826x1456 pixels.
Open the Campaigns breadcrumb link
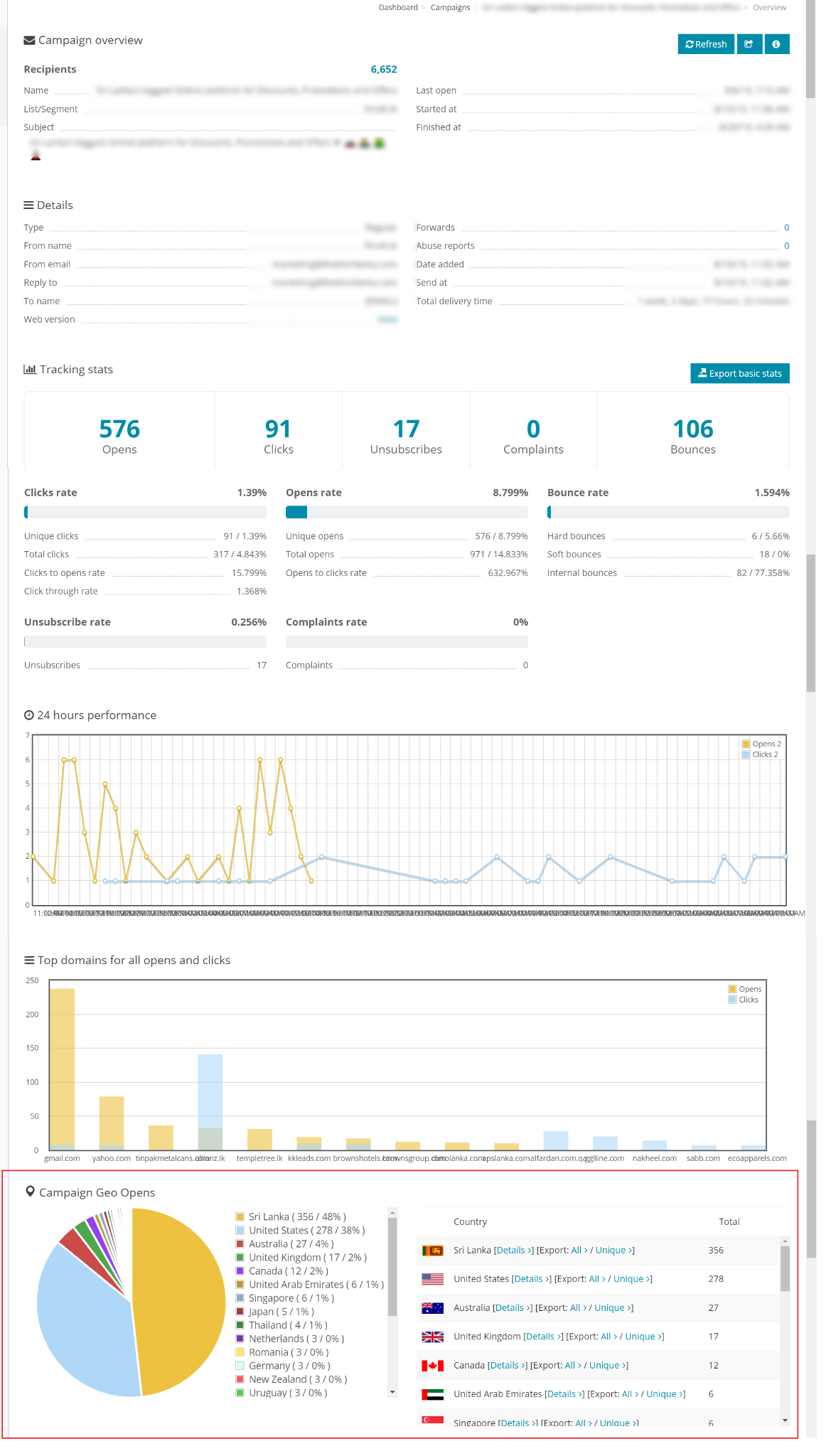pyautogui.click(x=450, y=8)
